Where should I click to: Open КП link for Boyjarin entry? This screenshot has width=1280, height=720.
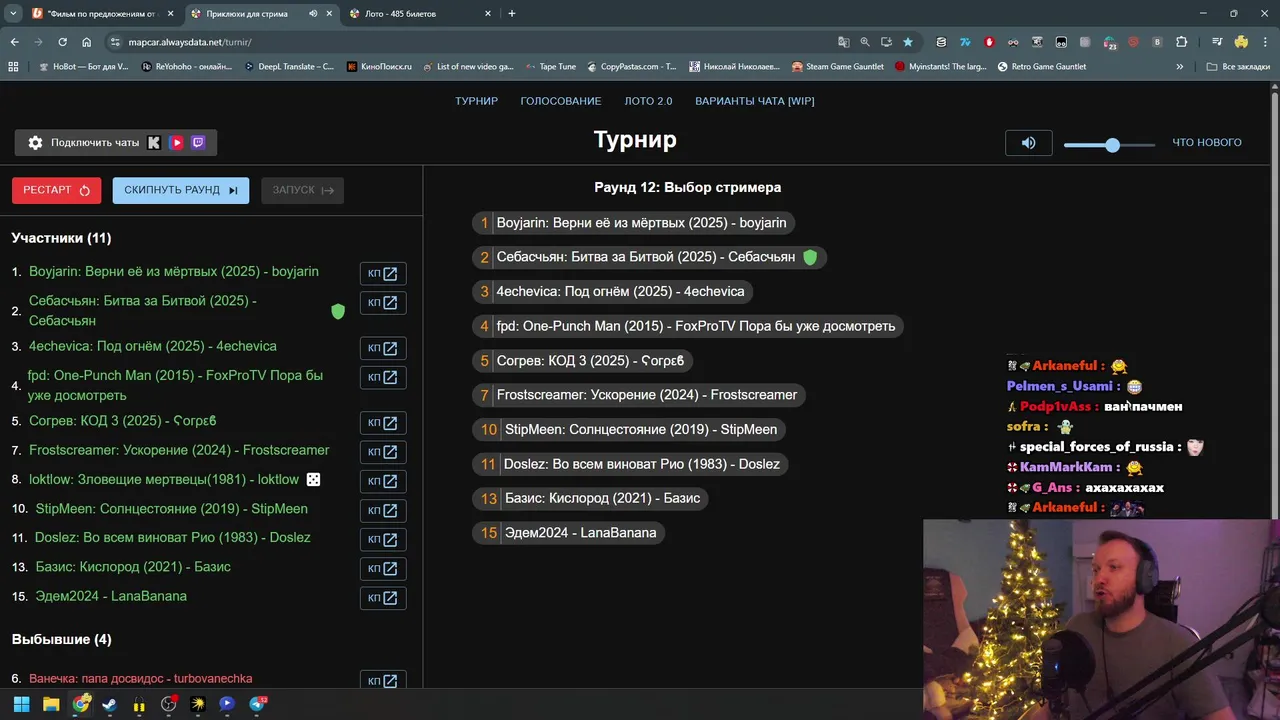click(x=383, y=273)
